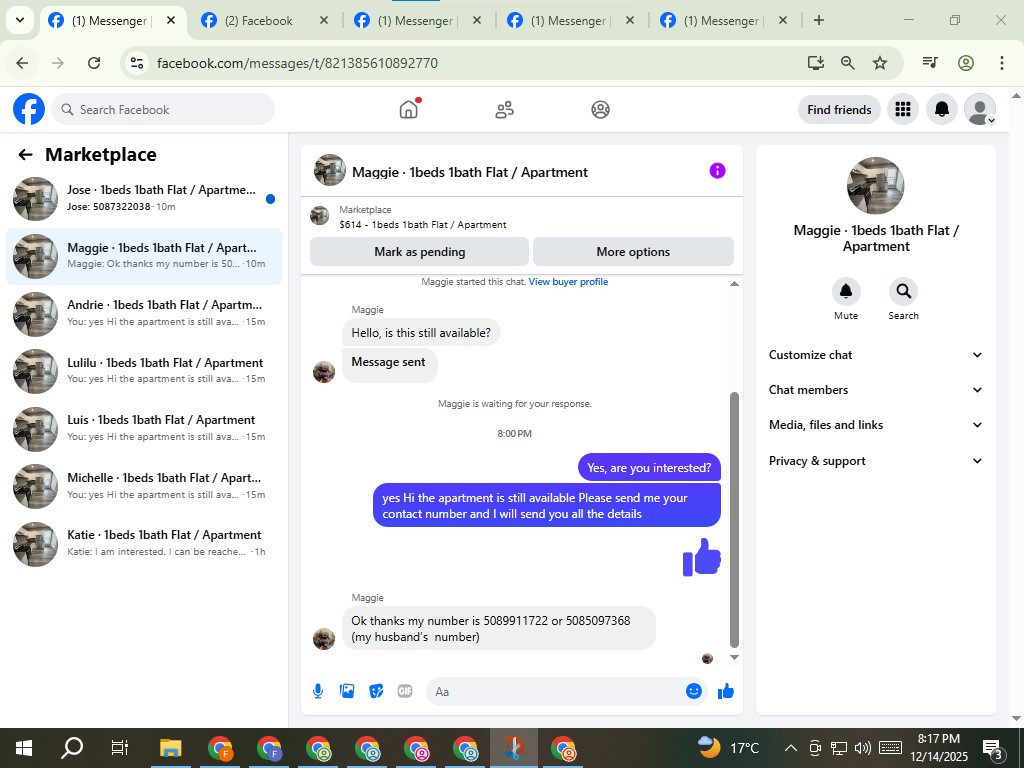Open conversation information purple icon
This screenshot has width=1024, height=768.
(x=717, y=170)
